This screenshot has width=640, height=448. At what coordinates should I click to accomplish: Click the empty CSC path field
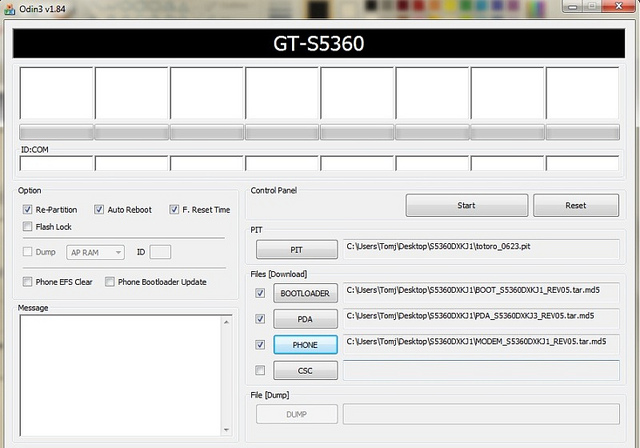[x=481, y=370]
